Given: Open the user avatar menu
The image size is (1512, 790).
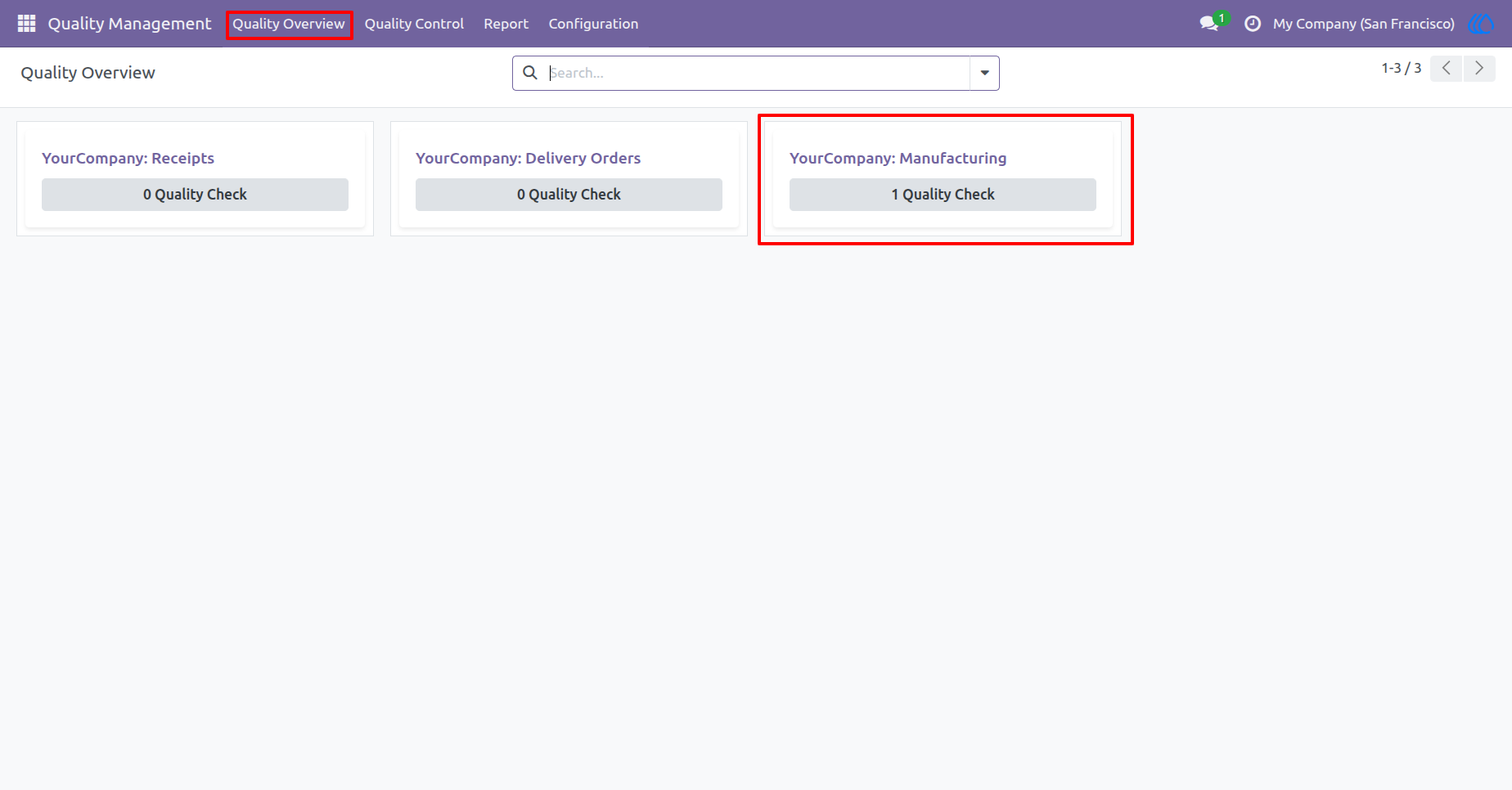Looking at the screenshot, I should pyautogui.click(x=1482, y=24).
